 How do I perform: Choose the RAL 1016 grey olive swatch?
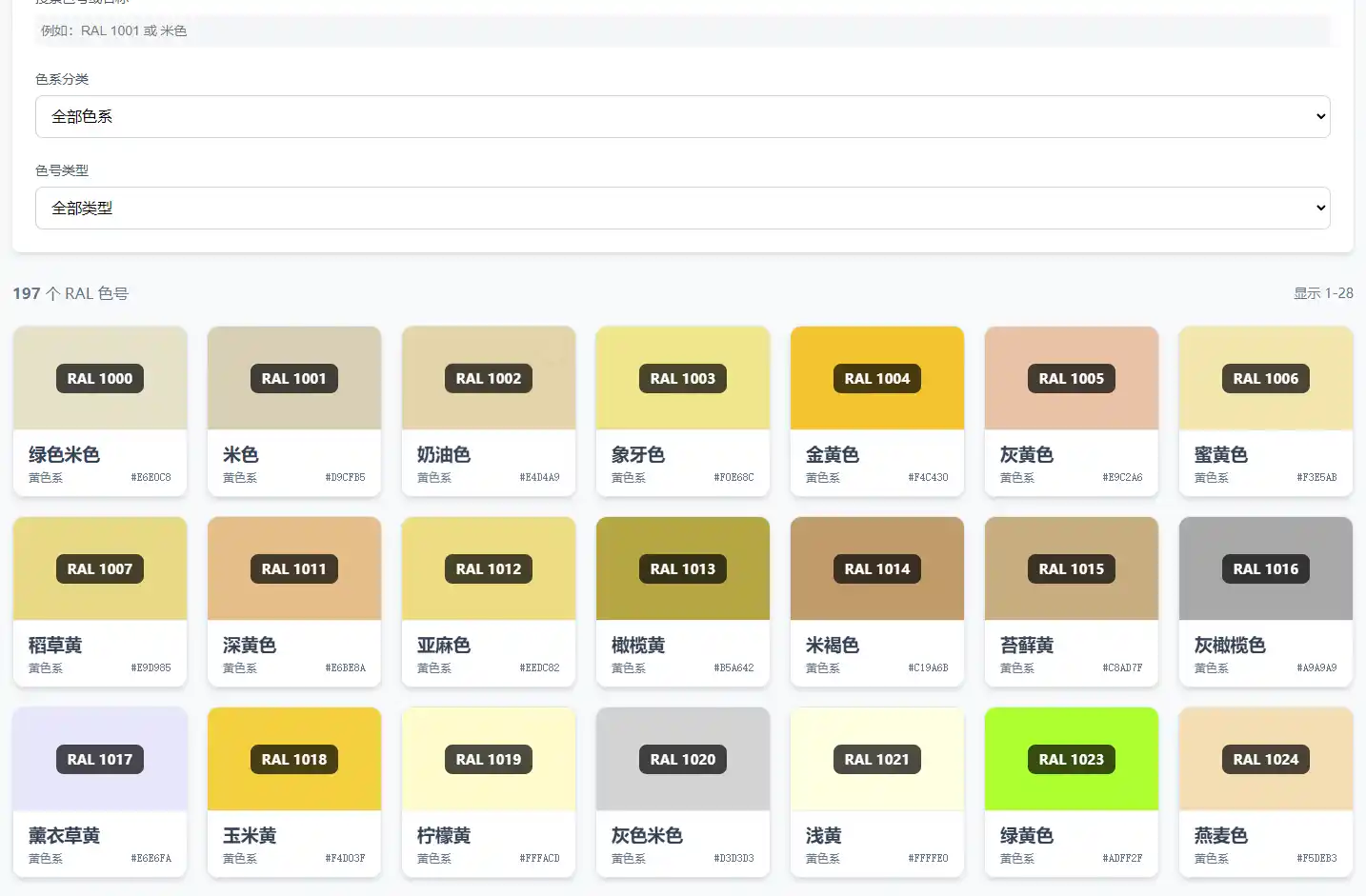point(1266,568)
